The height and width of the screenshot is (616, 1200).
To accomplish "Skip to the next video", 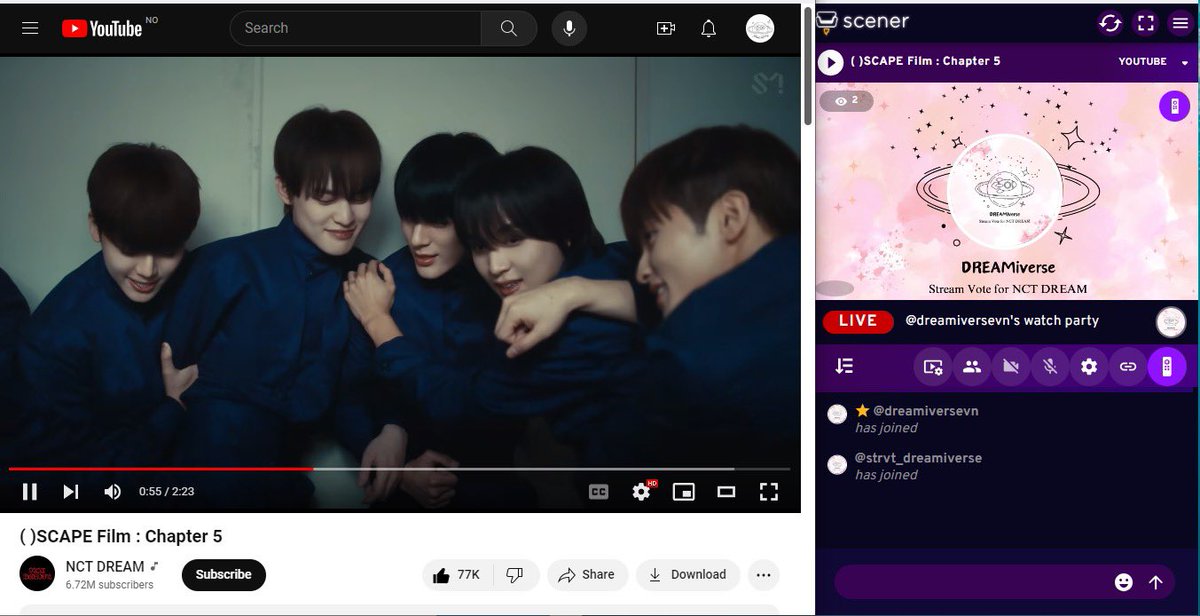I will click(71, 491).
